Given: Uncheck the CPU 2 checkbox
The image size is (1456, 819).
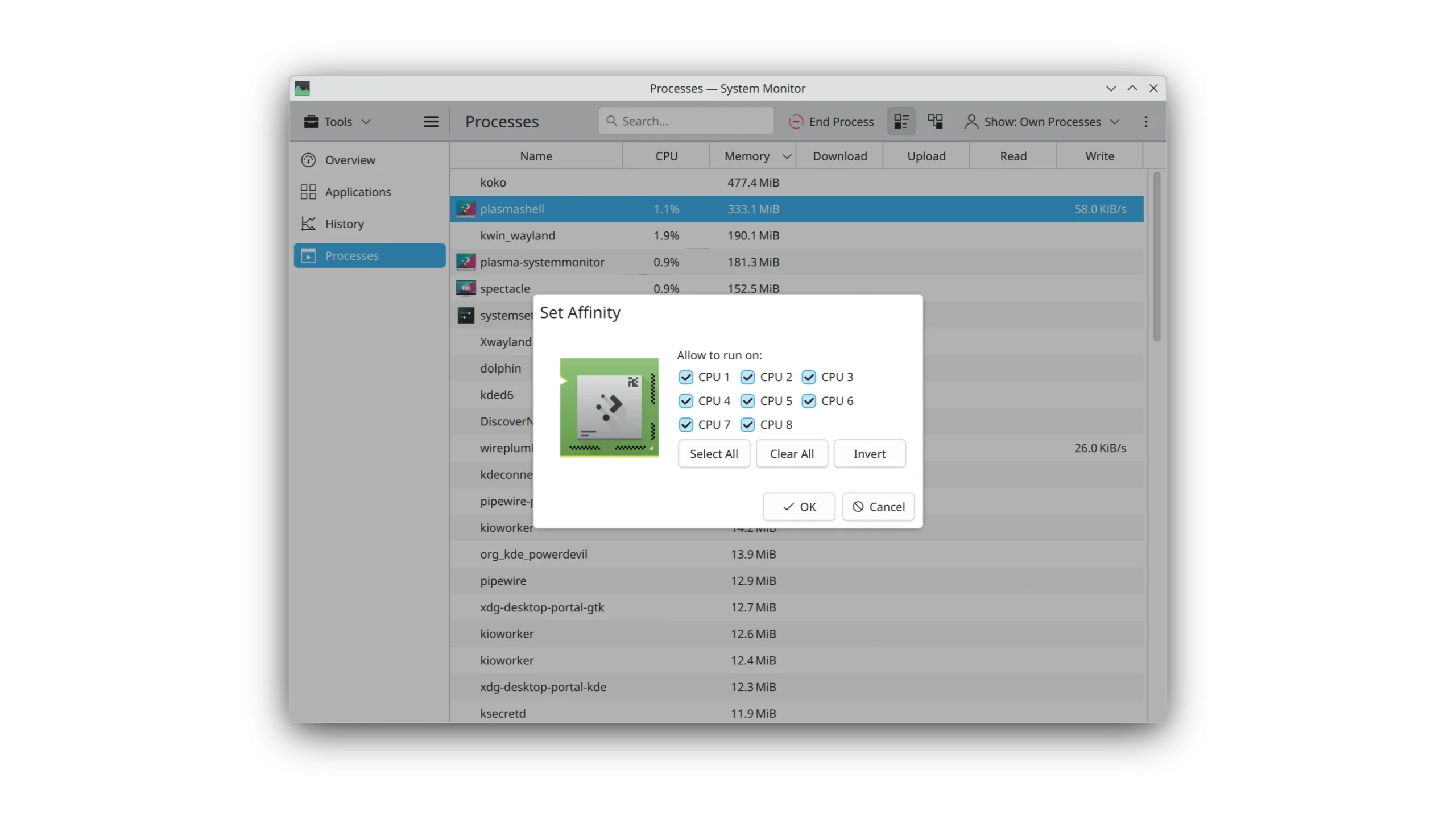Looking at the screenshot, I should pos(747,377).
